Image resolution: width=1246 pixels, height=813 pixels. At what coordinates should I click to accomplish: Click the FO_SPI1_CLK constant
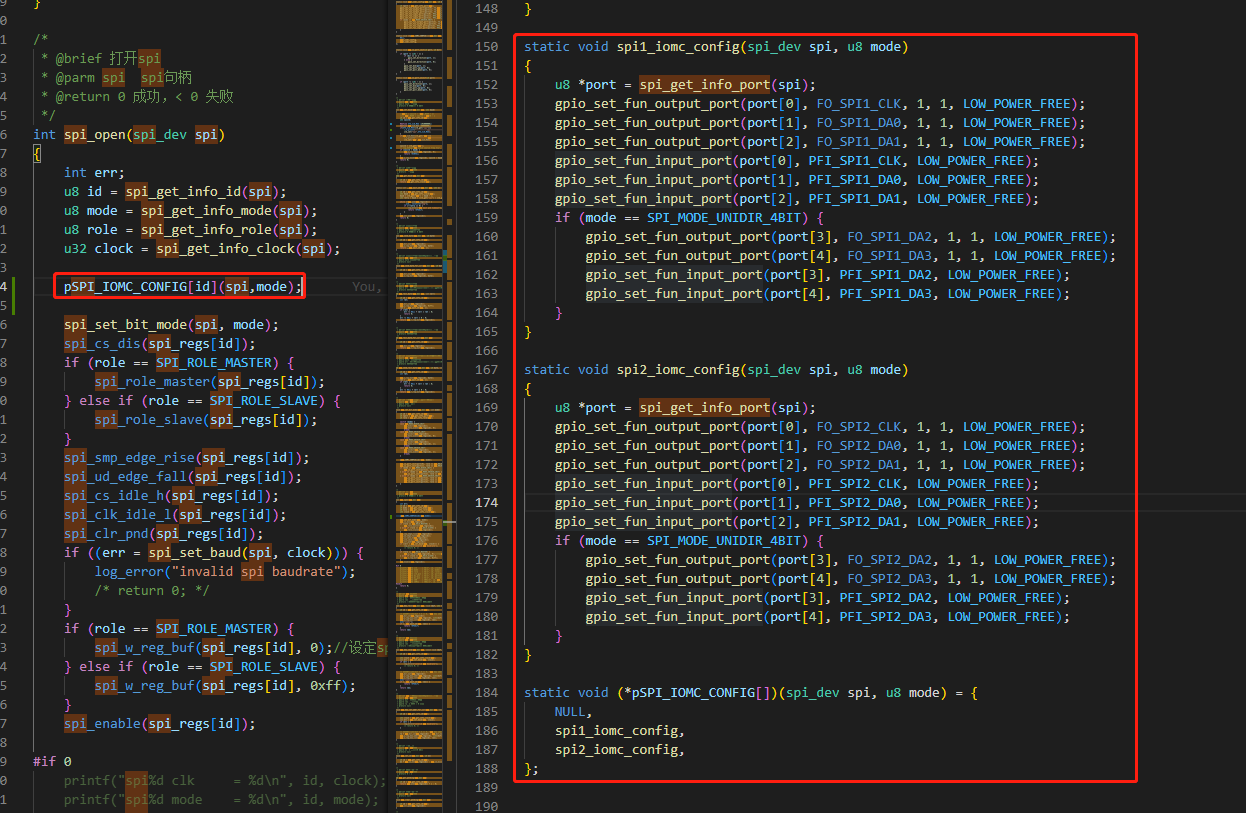(x=859, y=103)
